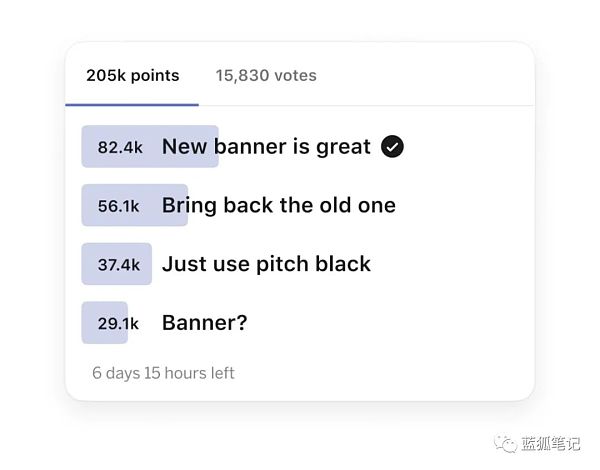Pick the Banner? poll option

pyautogui.click(x=204, y=323)
